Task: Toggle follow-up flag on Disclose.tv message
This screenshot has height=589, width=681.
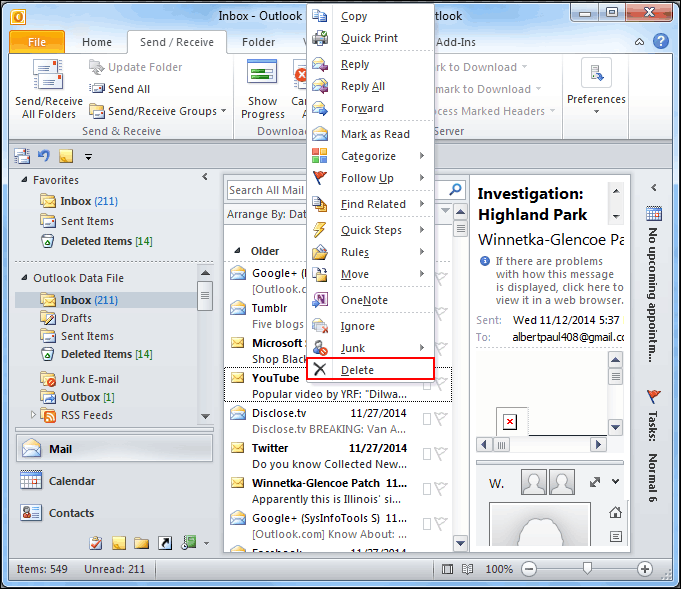Action: pos(441,419)
